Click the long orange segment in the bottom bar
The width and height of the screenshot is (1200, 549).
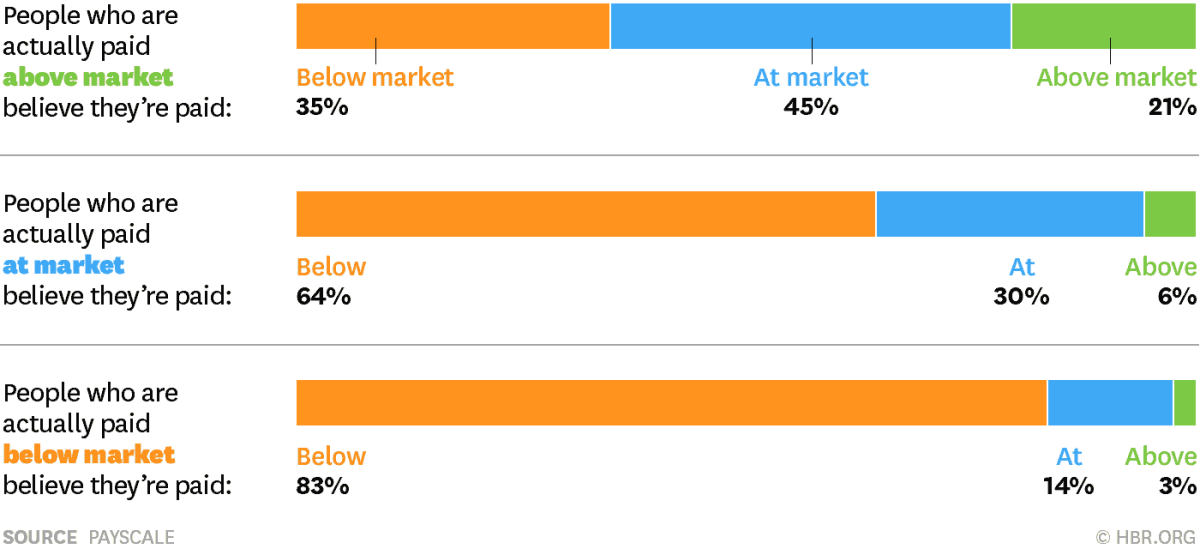(x=671, y=403)
